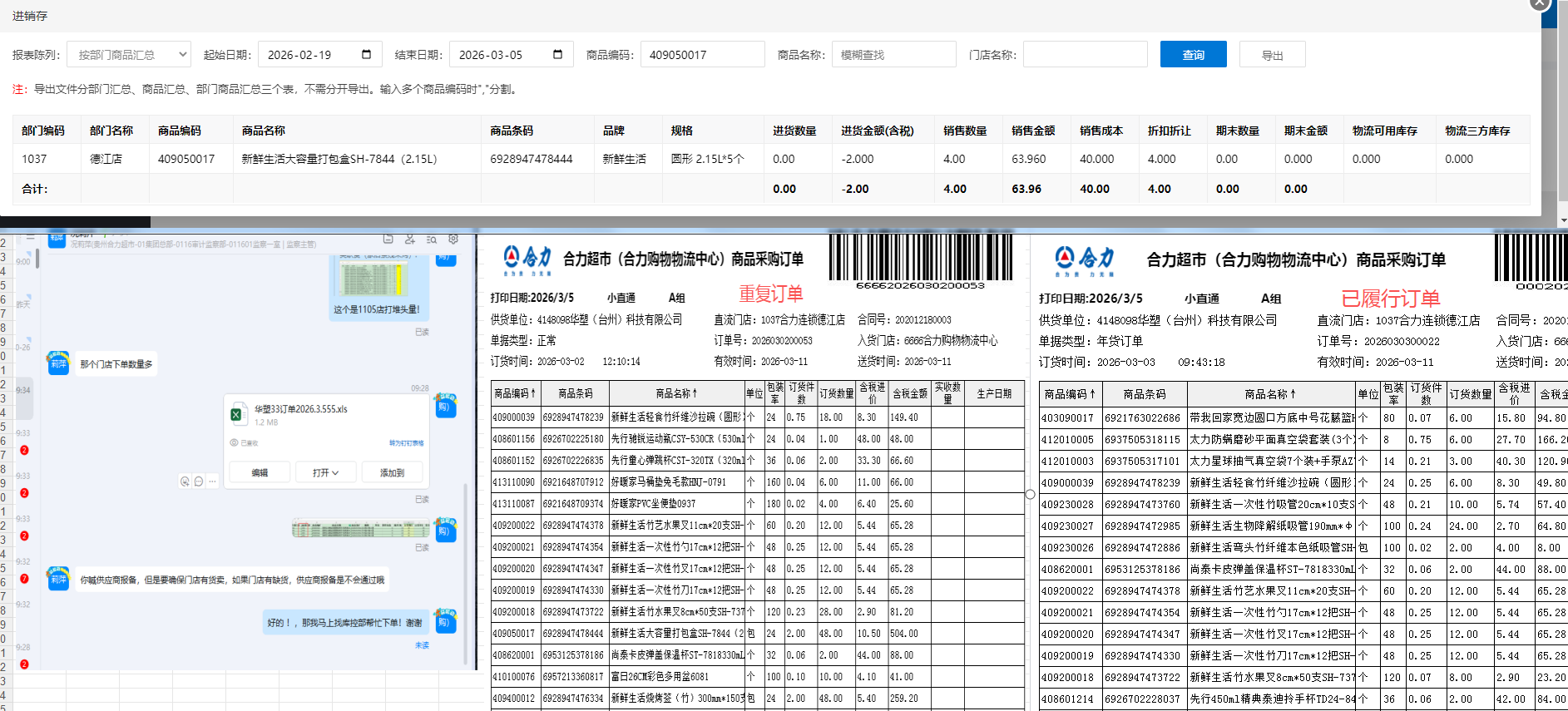Click the Excel file icon of 华塑33订单
Viewport: 1568px width, 711px height.
click(x=237, y=414)
